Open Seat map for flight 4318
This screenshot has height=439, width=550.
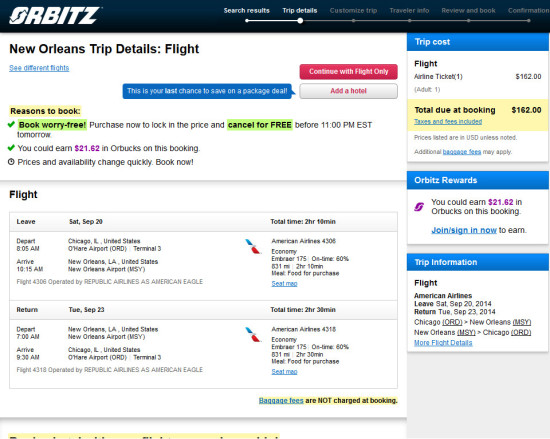click(x=284, y=371)
